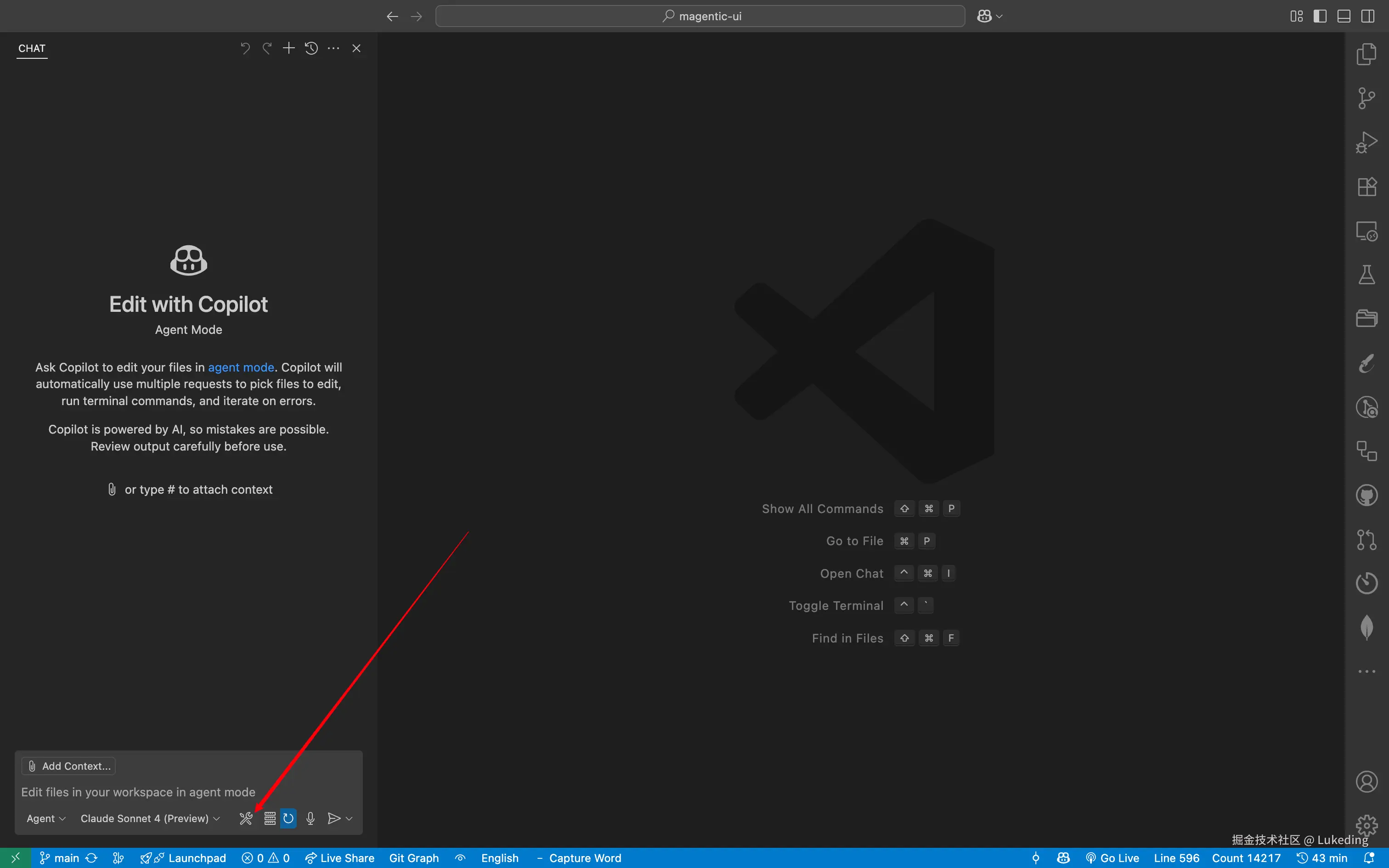
Task: Open the Extensions view
Action: pyautogui.click(x=1366, y=186)
